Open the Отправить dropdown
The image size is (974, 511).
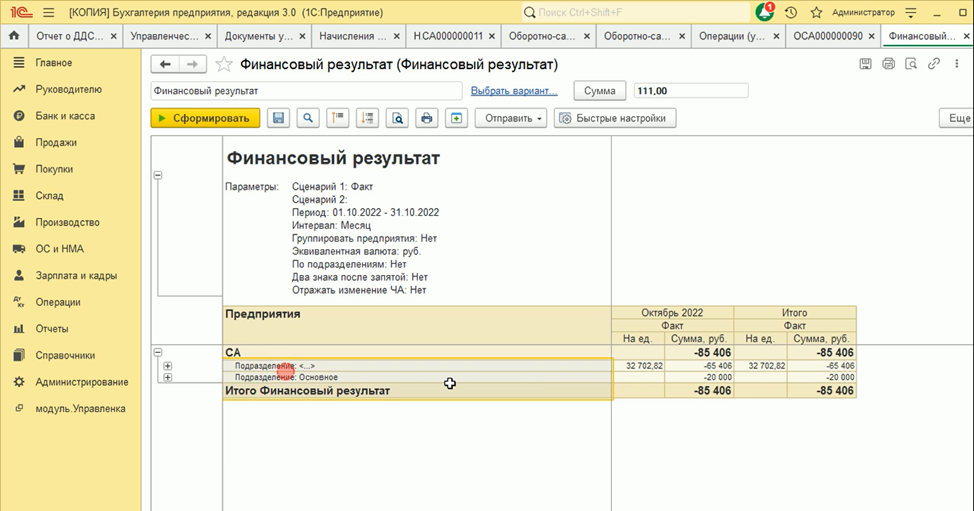(511, 118)
